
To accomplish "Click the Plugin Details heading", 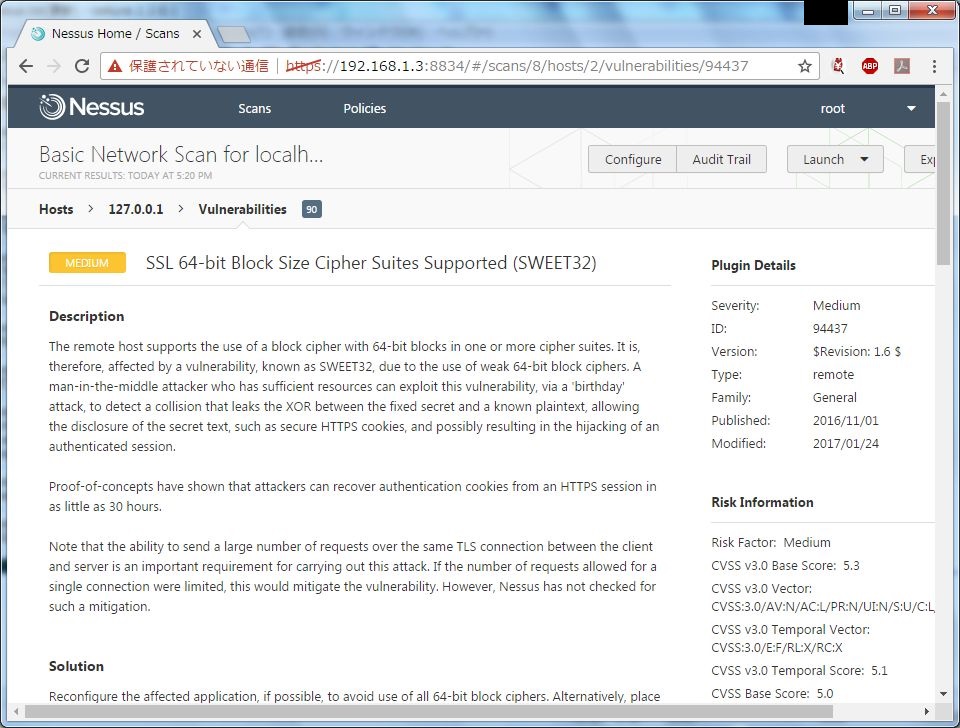I will tap(754, 266).
